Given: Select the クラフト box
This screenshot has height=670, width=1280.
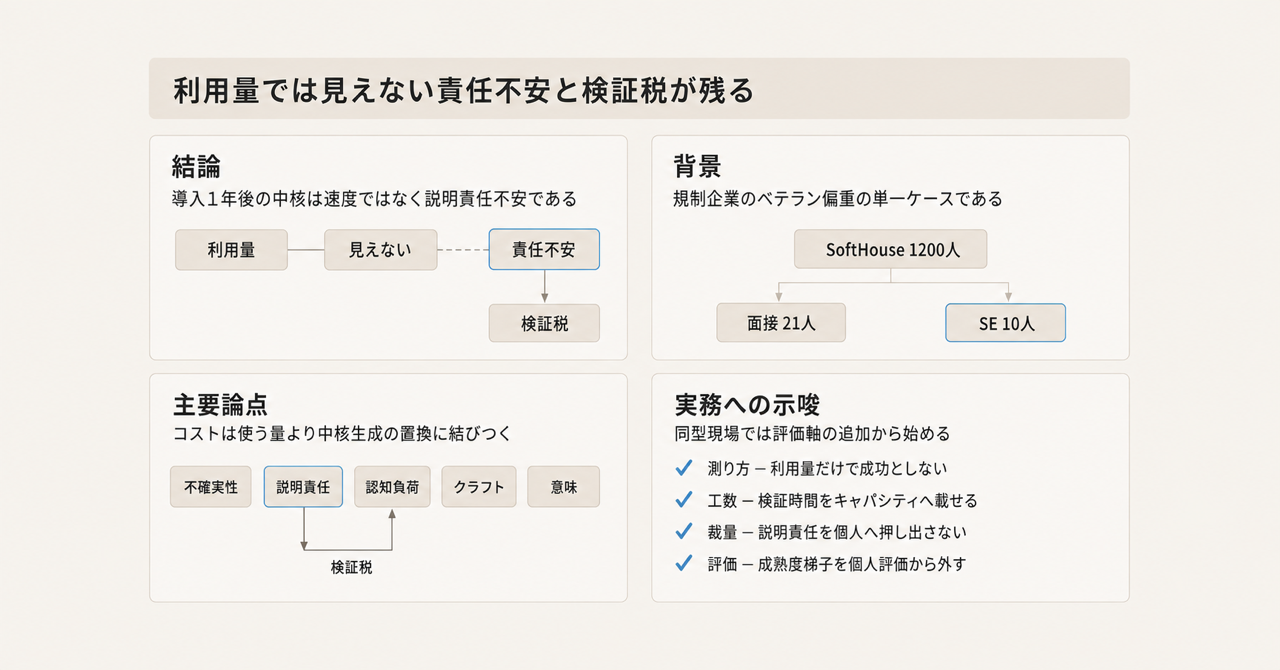Looking at the screenshot, I should pos(479,487).
